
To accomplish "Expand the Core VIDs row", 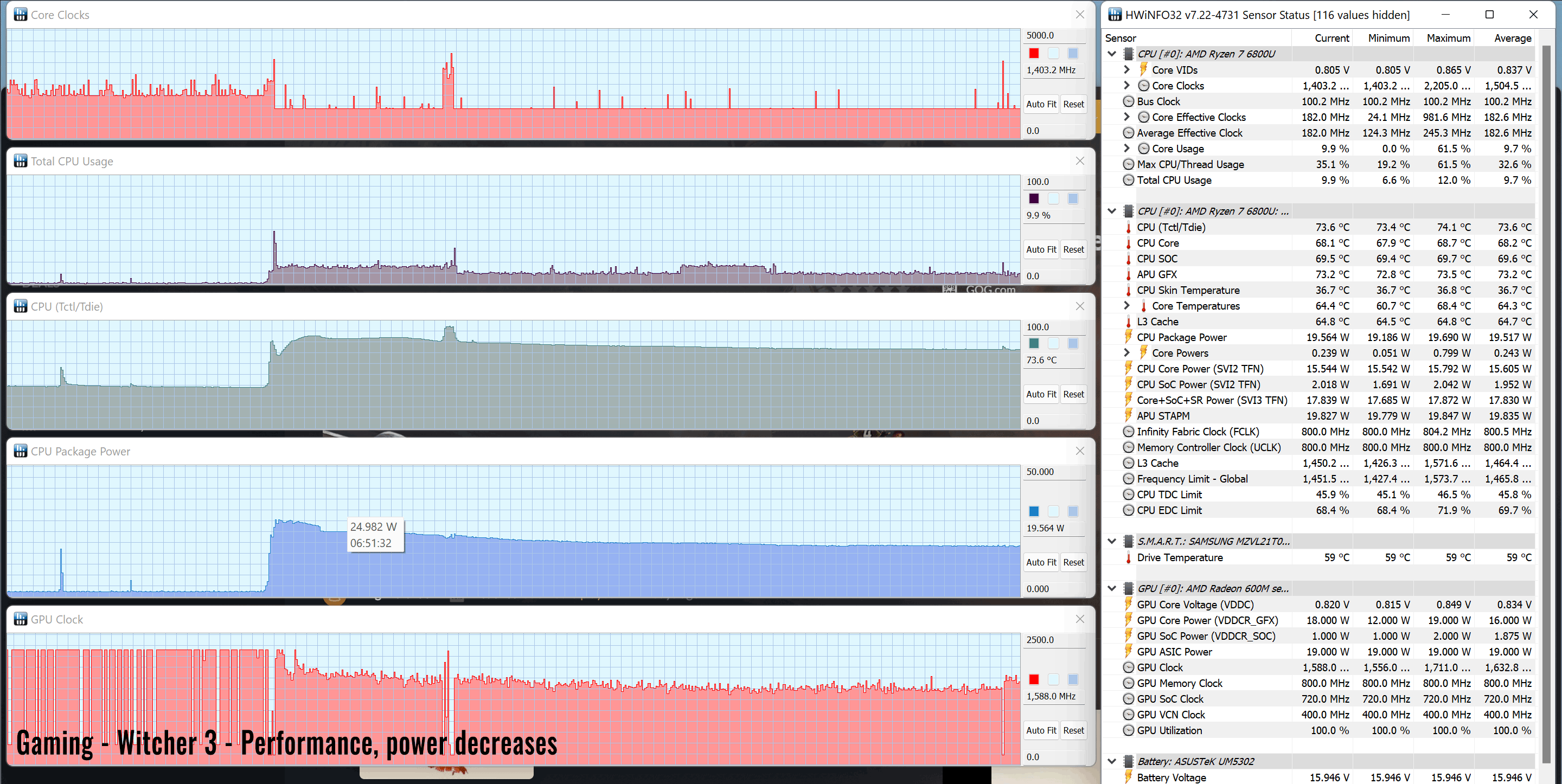I will coord(1126,70).
